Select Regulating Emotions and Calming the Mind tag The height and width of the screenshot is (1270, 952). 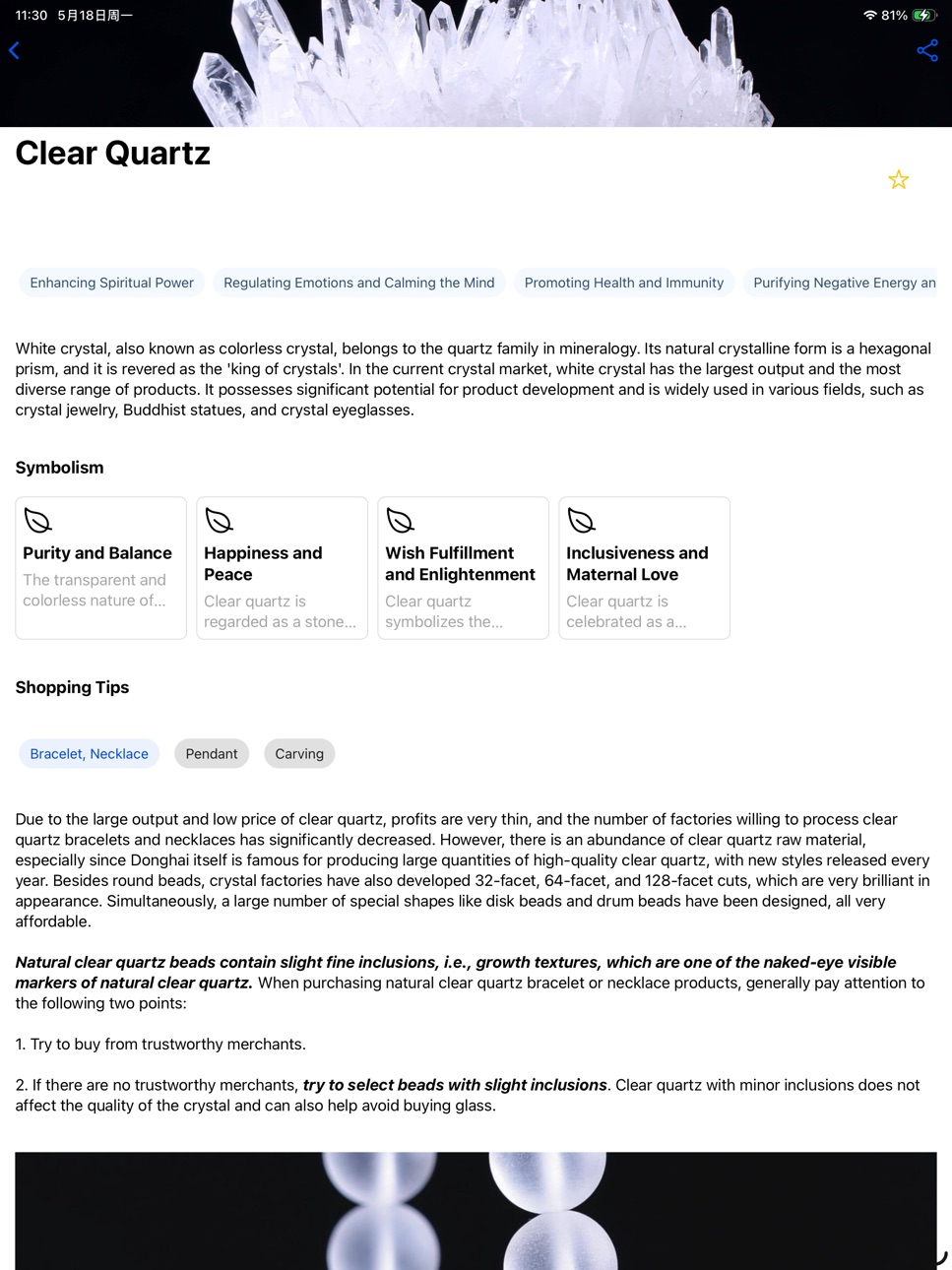(359, 283)
